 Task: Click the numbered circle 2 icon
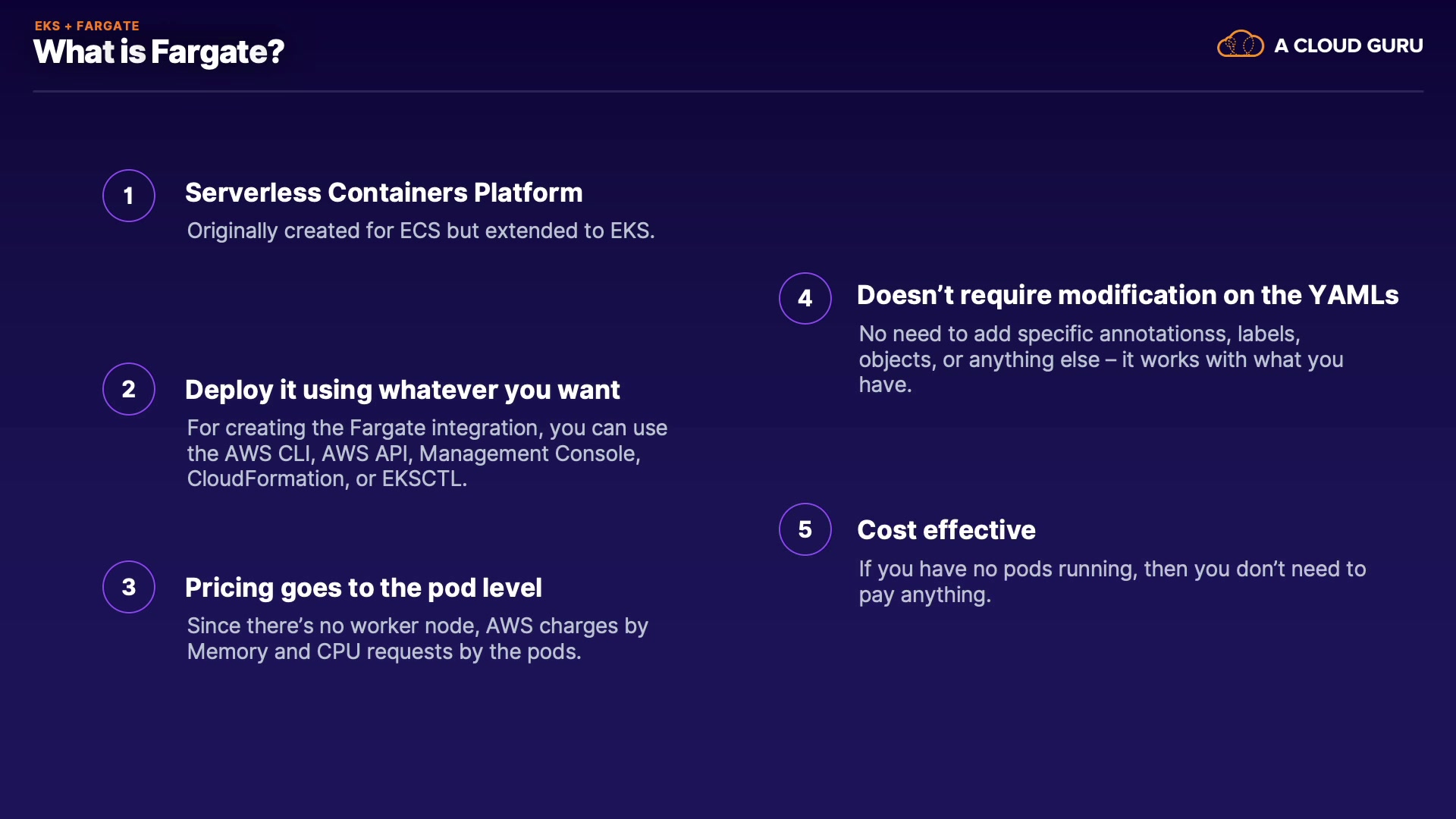tap(129, 389)
